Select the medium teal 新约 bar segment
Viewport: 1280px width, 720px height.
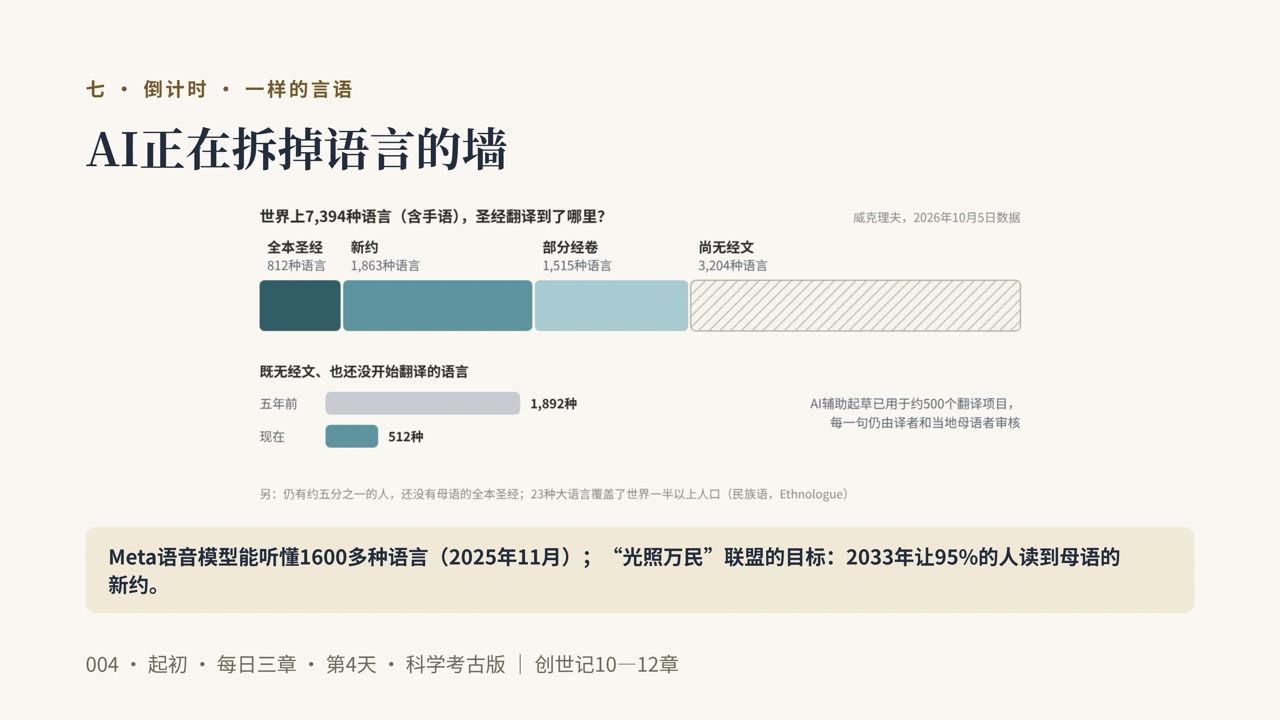point(438,305)
